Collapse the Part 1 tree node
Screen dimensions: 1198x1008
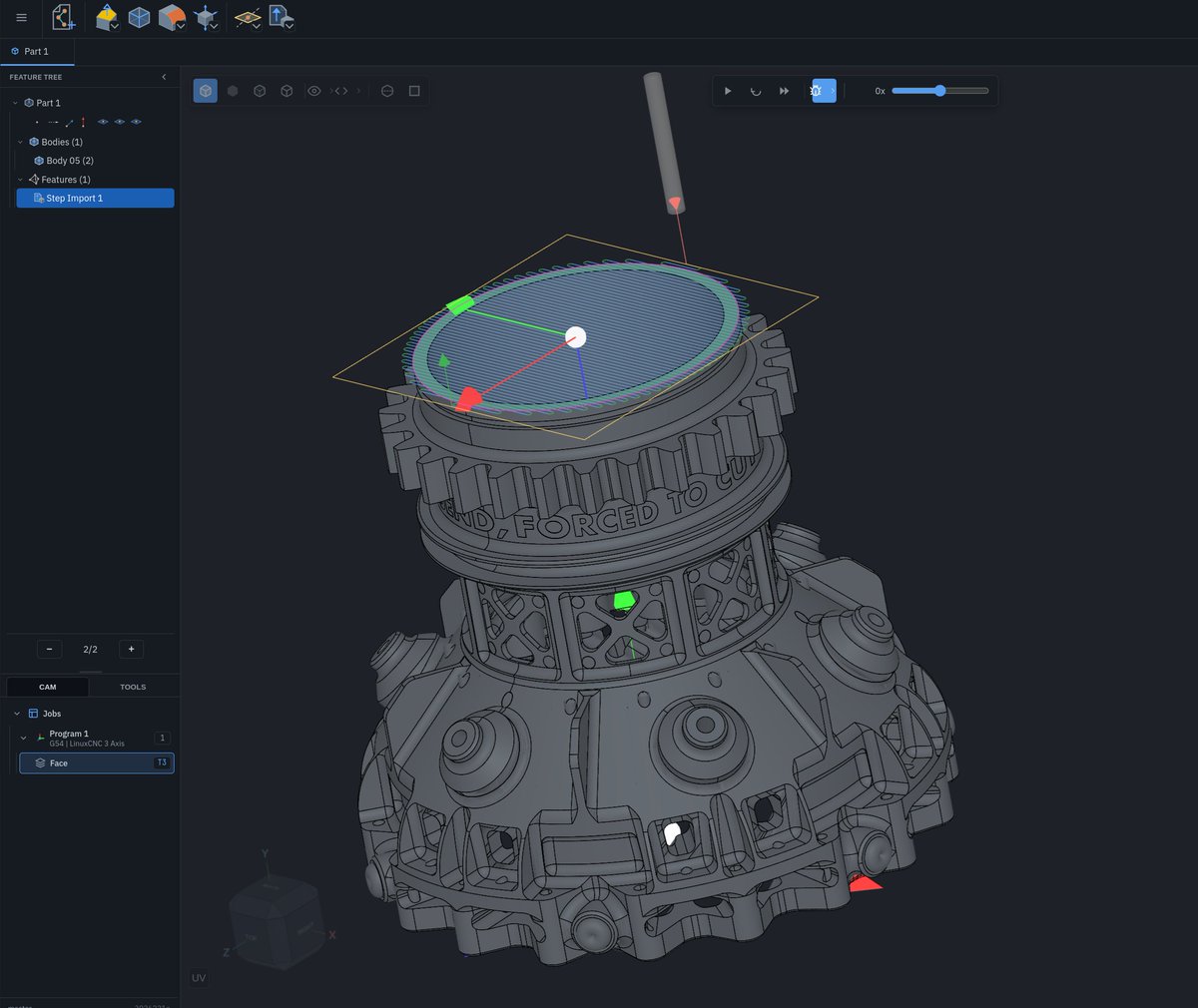pyautogui.click(x=15, y=103)
